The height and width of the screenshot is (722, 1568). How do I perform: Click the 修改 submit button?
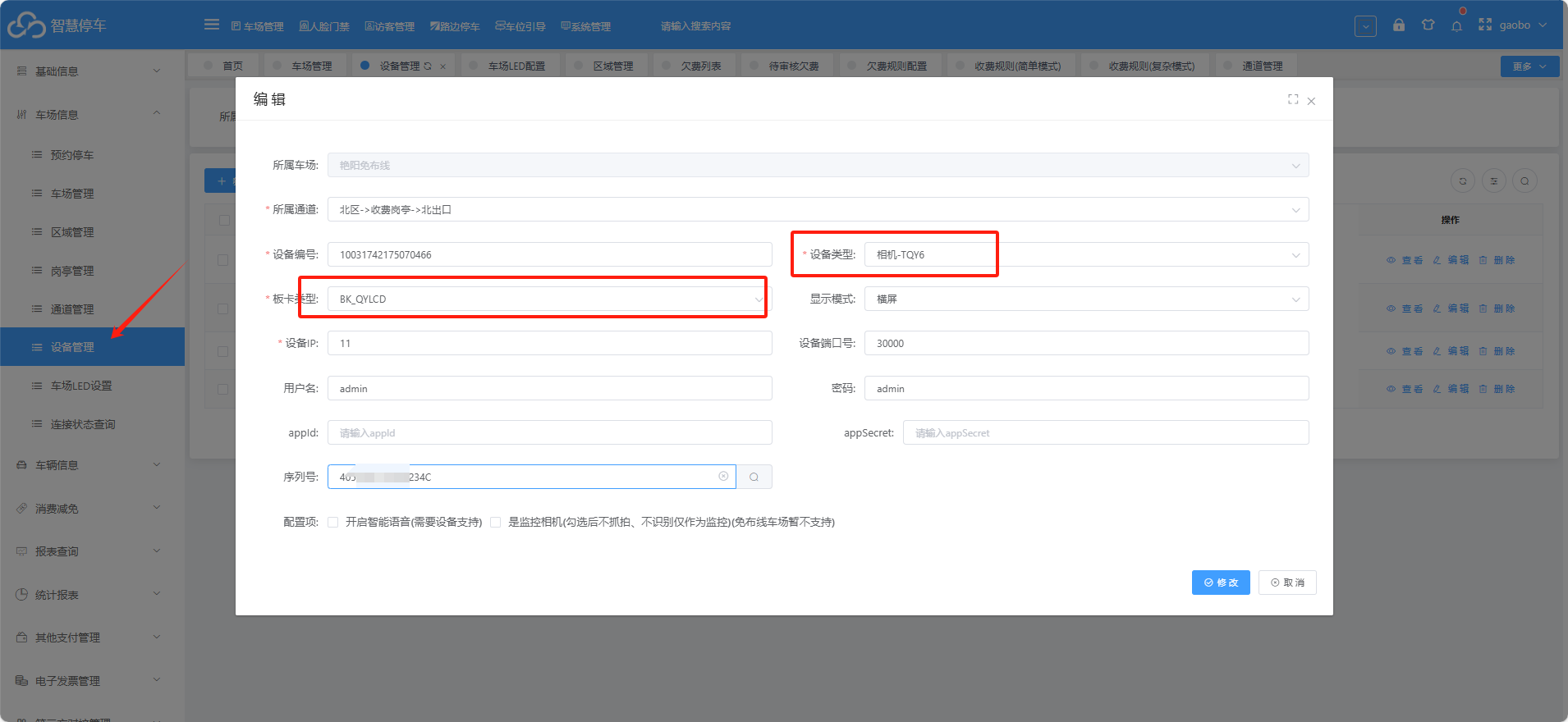coord(1221,583)
